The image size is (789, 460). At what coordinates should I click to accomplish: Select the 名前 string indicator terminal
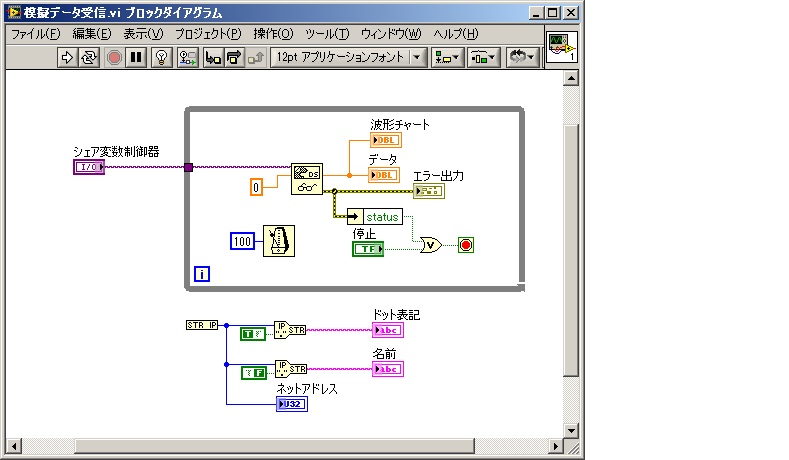point(388,369)
